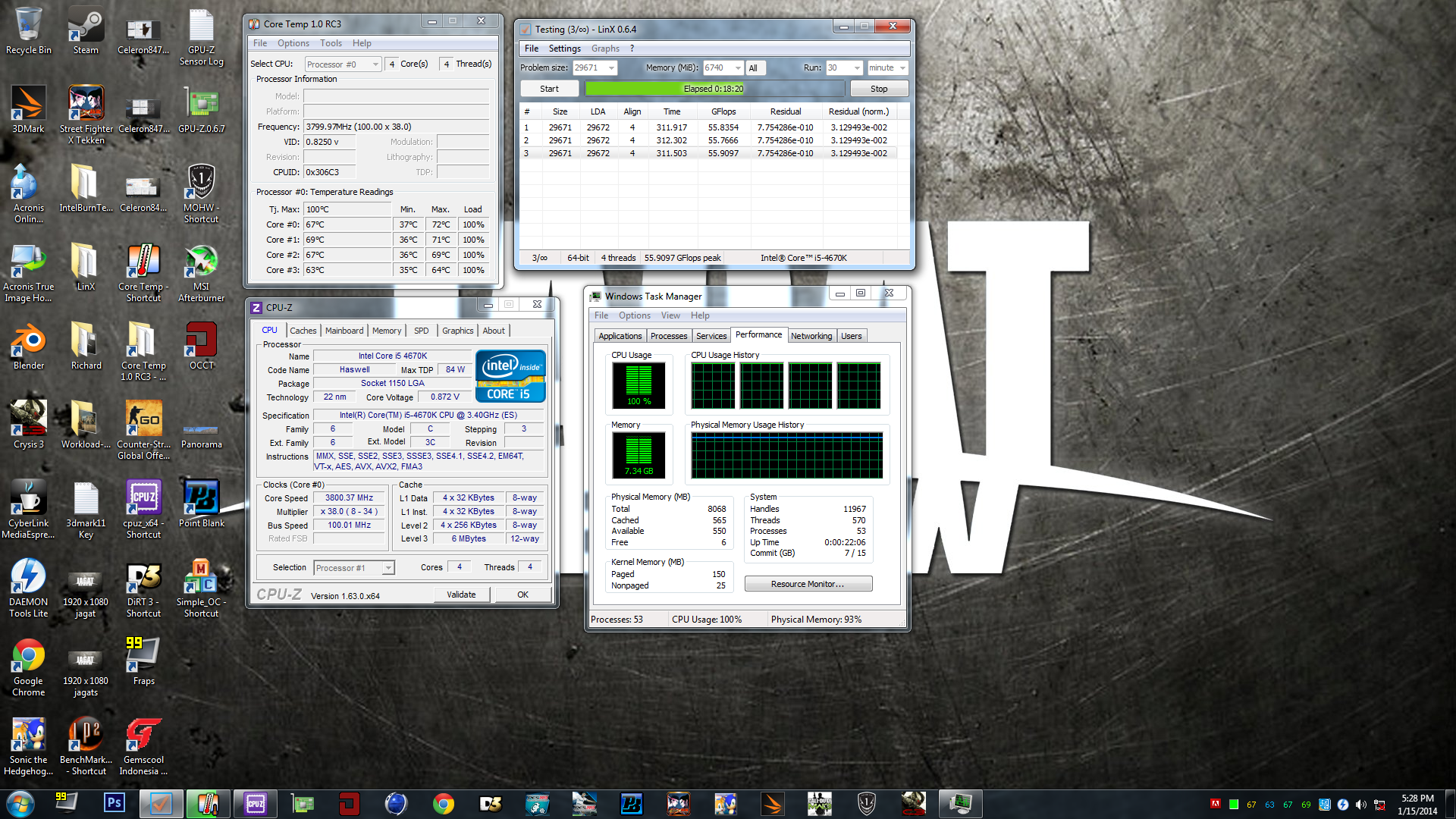Launch the Blender desktop icon
The height and width of the screenshot is (819, 1456).
click(x=28, y=346)
